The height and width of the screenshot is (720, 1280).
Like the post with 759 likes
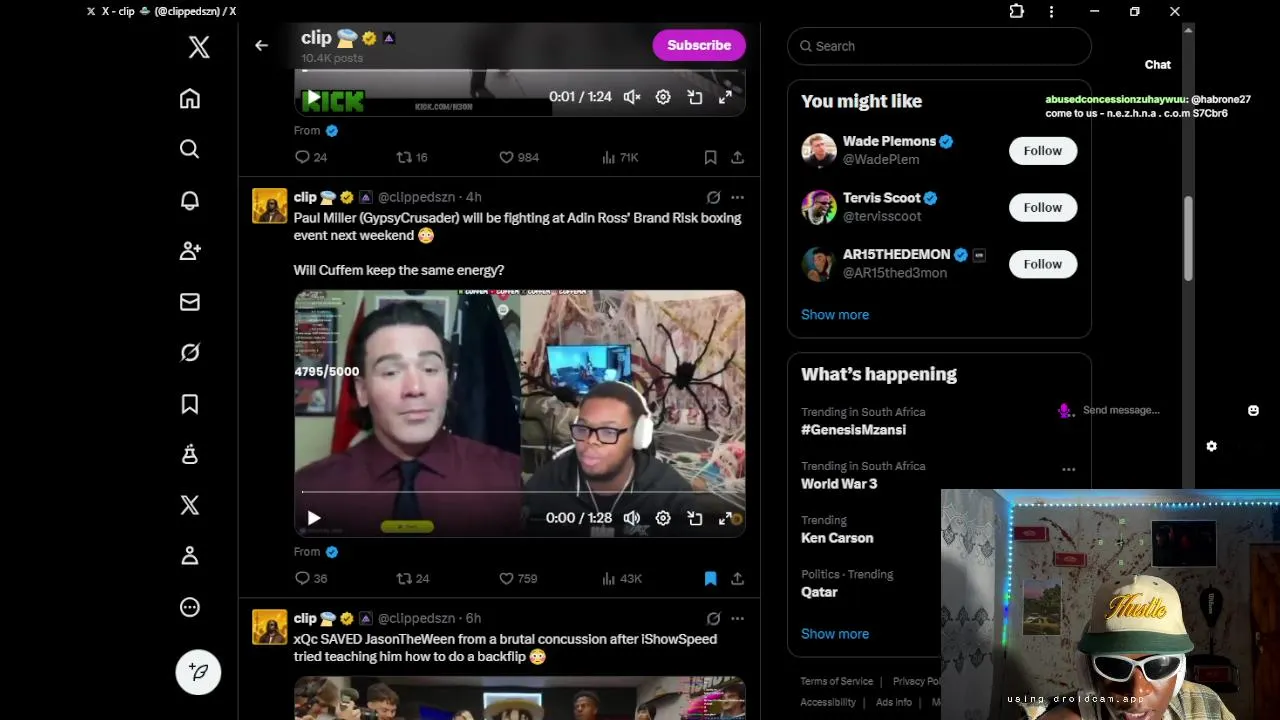518,578
